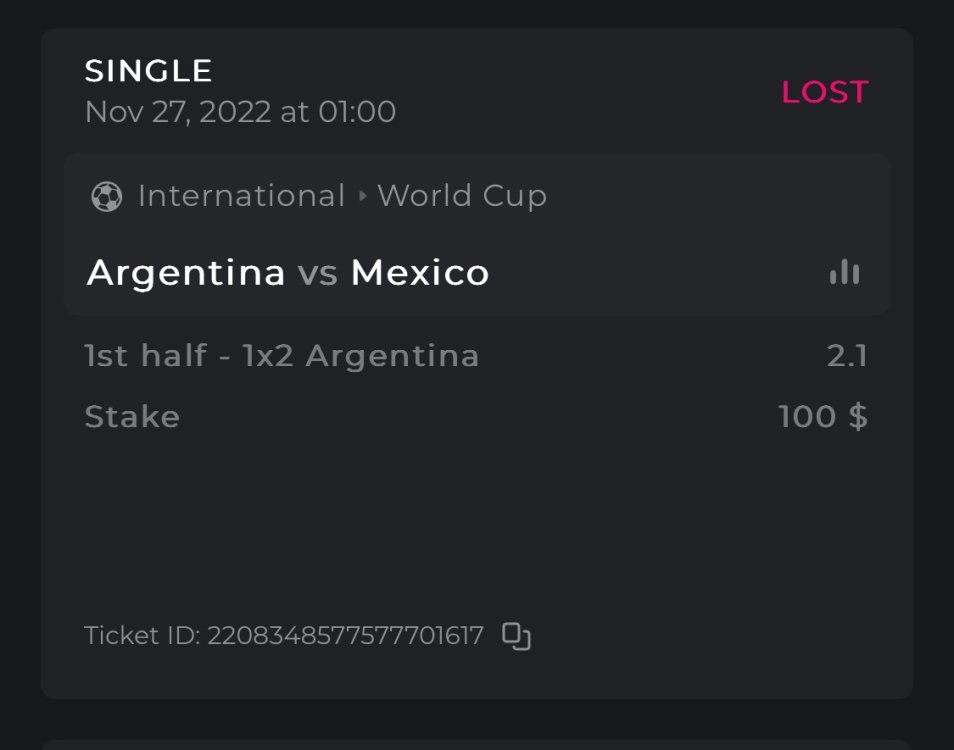Viewport: 954px width, 750px height.
Task: Click the 'Ticket ID:' label
Action: click(142, 636)
